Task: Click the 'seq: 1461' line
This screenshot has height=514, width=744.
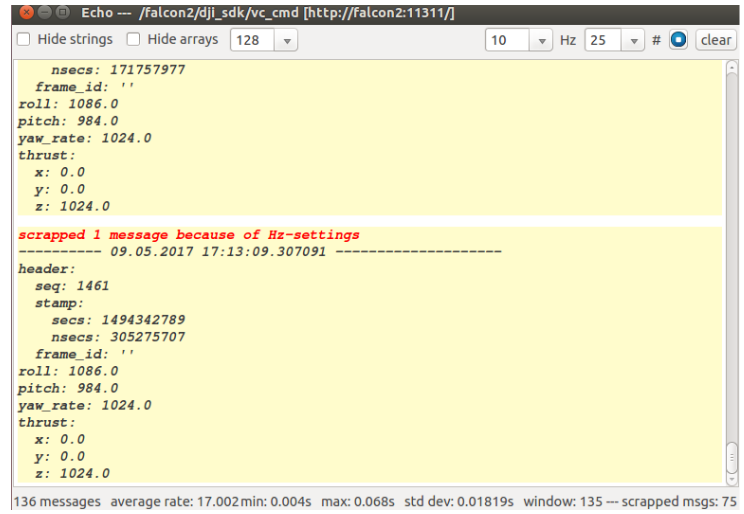Action: [x=72, y=286]
